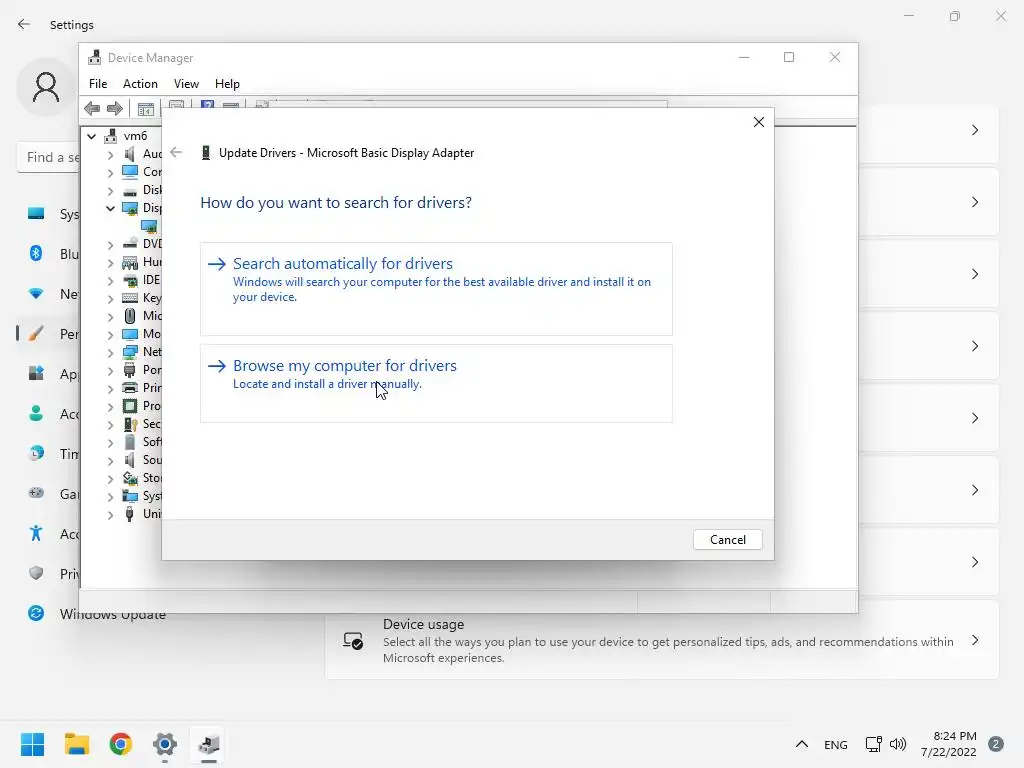The image size is (1024, 768).
Task: Expand the Universal Serial Bus node
Action: coord(110,515)
